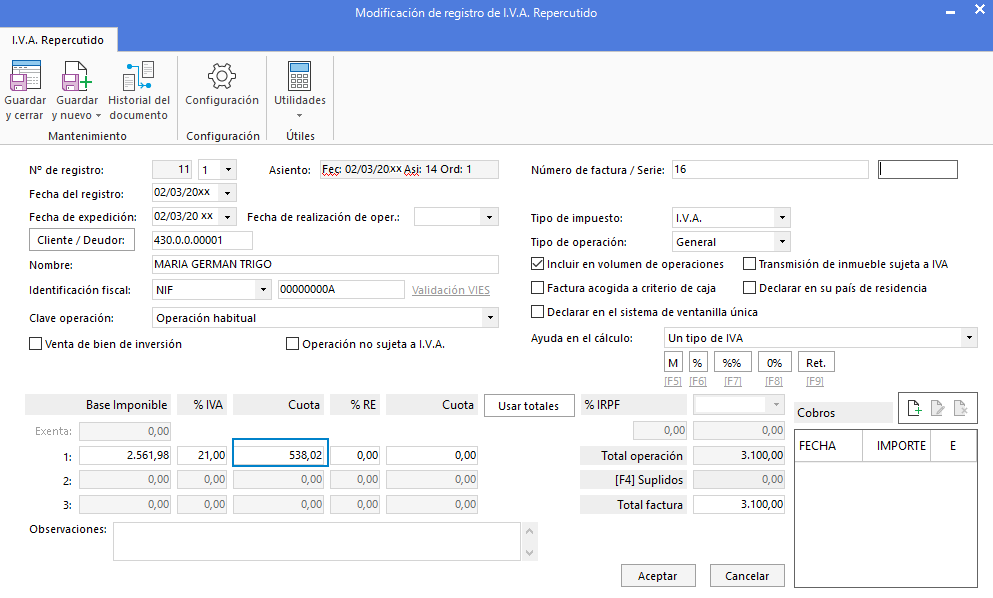Open the Tipo de impuesto dropdown

click(x=782, y=217)
